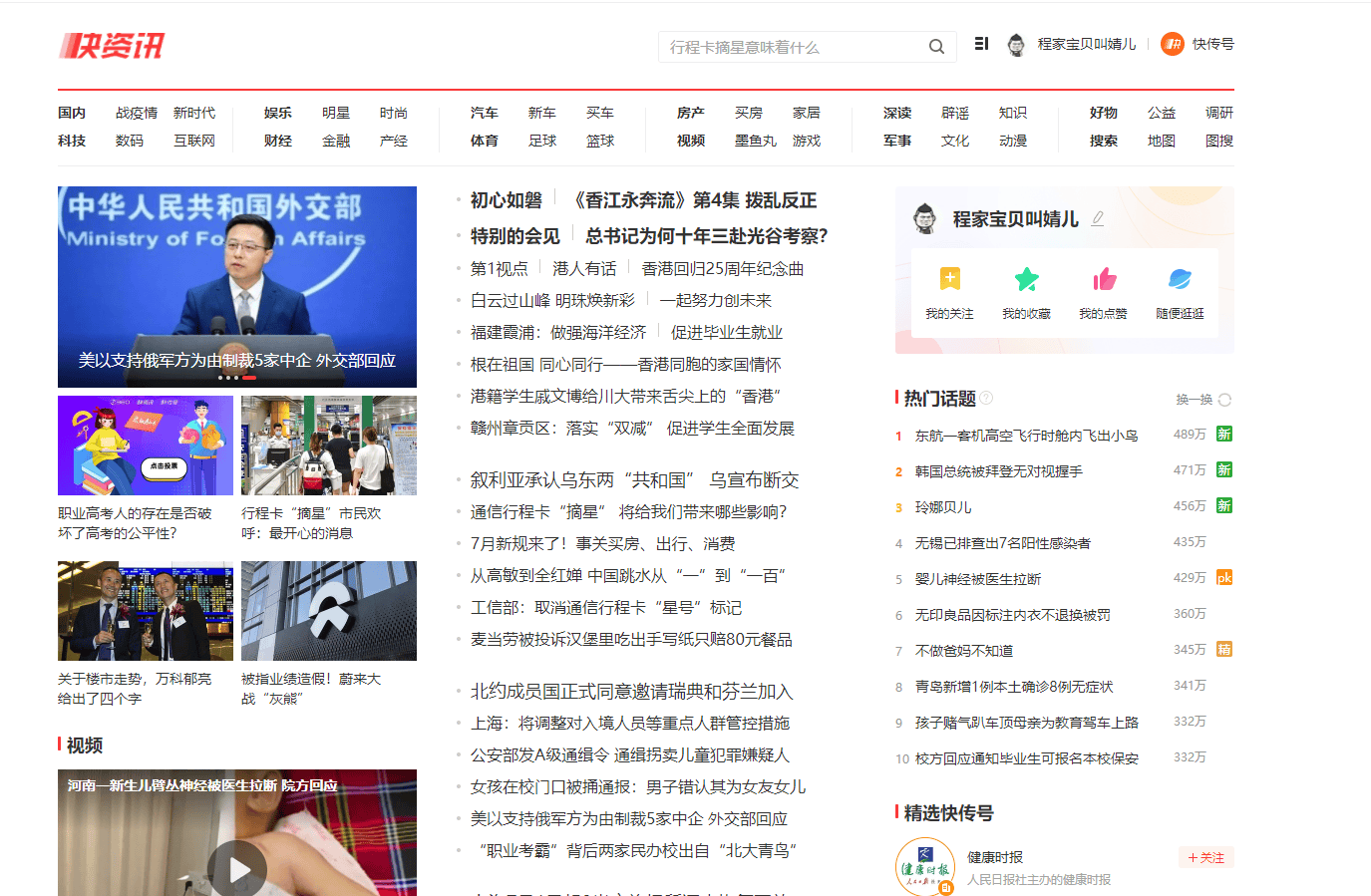Viewport: 1371px width, 896px height.
Task: Go to the 汽车 navigation section
Action: [484, 113]
